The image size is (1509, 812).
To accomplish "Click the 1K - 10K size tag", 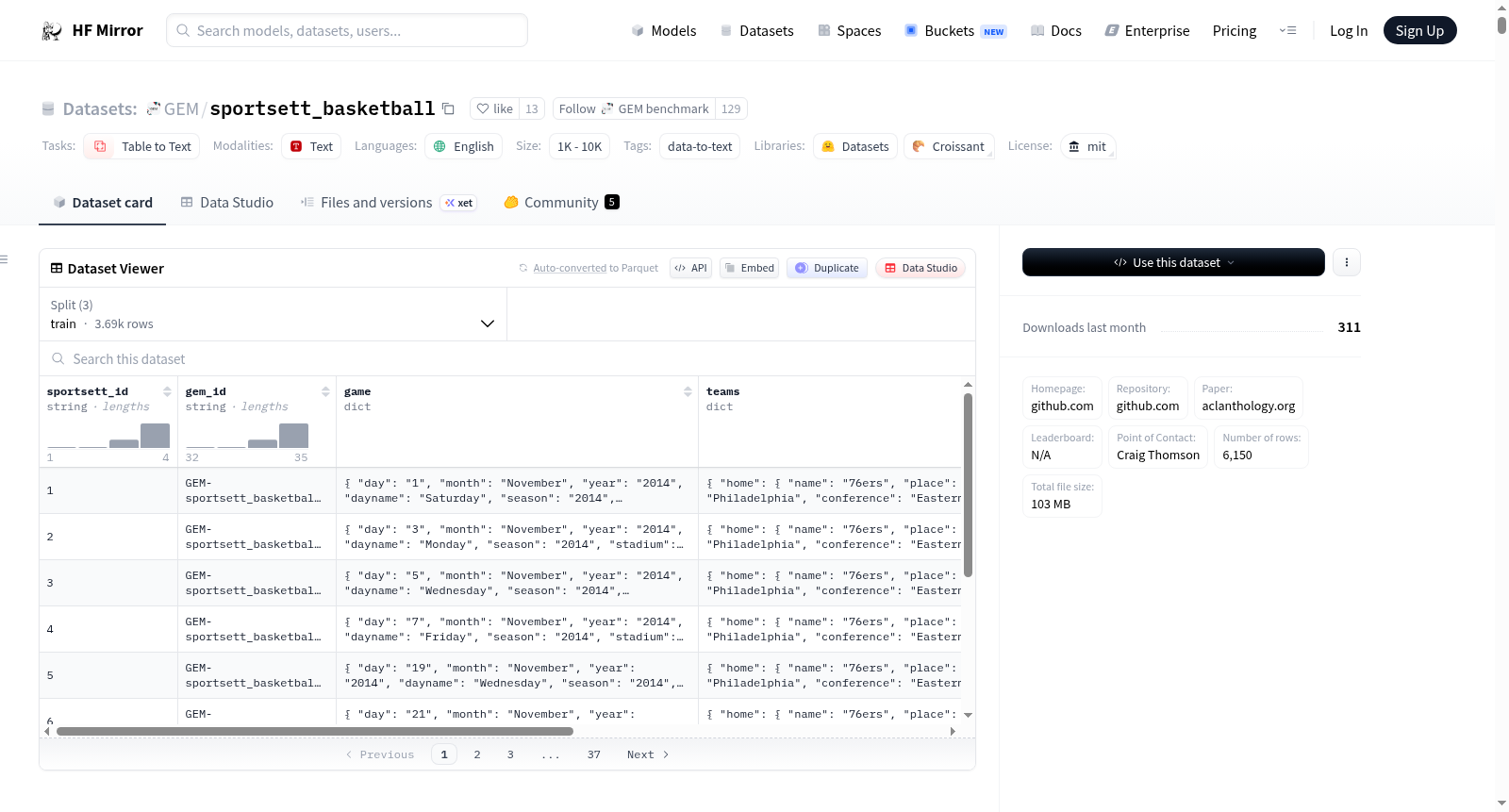I will click(579, 146).
